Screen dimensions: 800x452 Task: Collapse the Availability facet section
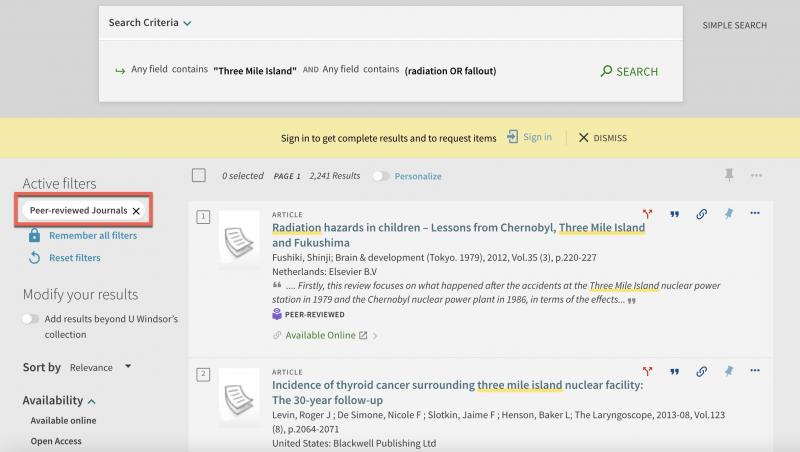pyautogui.click(x=91, y=401)
